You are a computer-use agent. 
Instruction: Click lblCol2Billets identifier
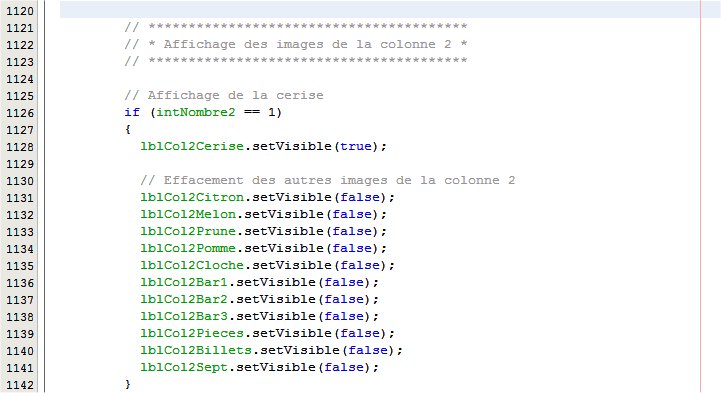(196, 350)
